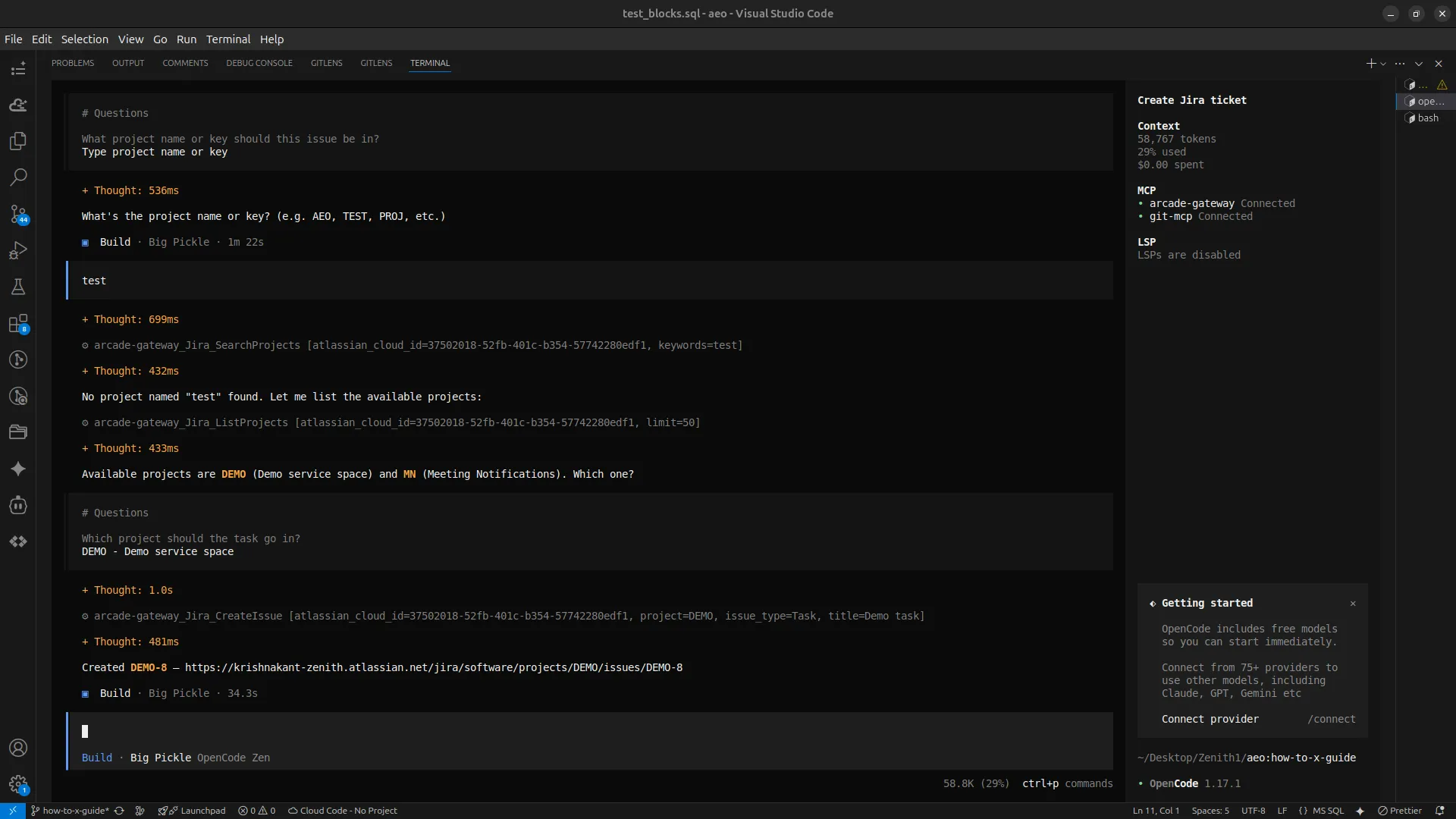Expand the 'Thought: 481ms' entry
The width and height of the screenshot is (1456, 819).
pyautogui.click(x=130, y=642)
